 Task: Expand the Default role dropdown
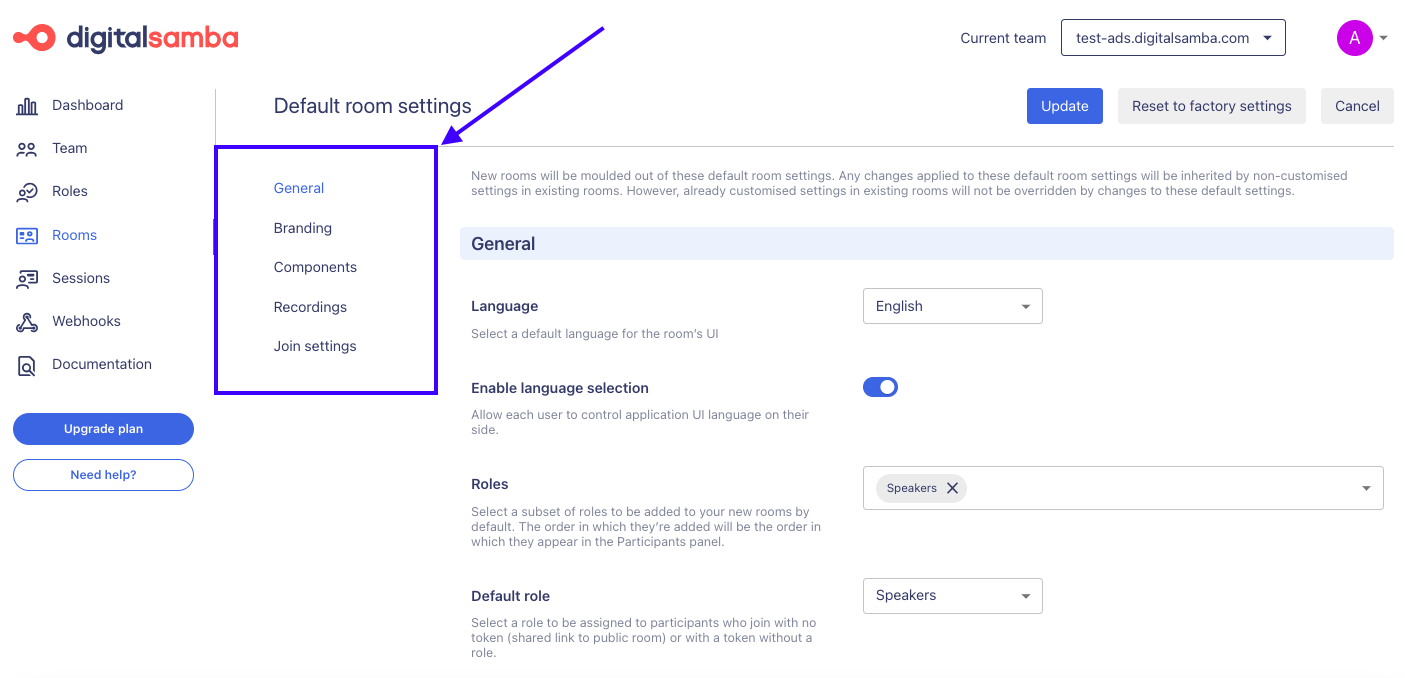click(952, 595)
